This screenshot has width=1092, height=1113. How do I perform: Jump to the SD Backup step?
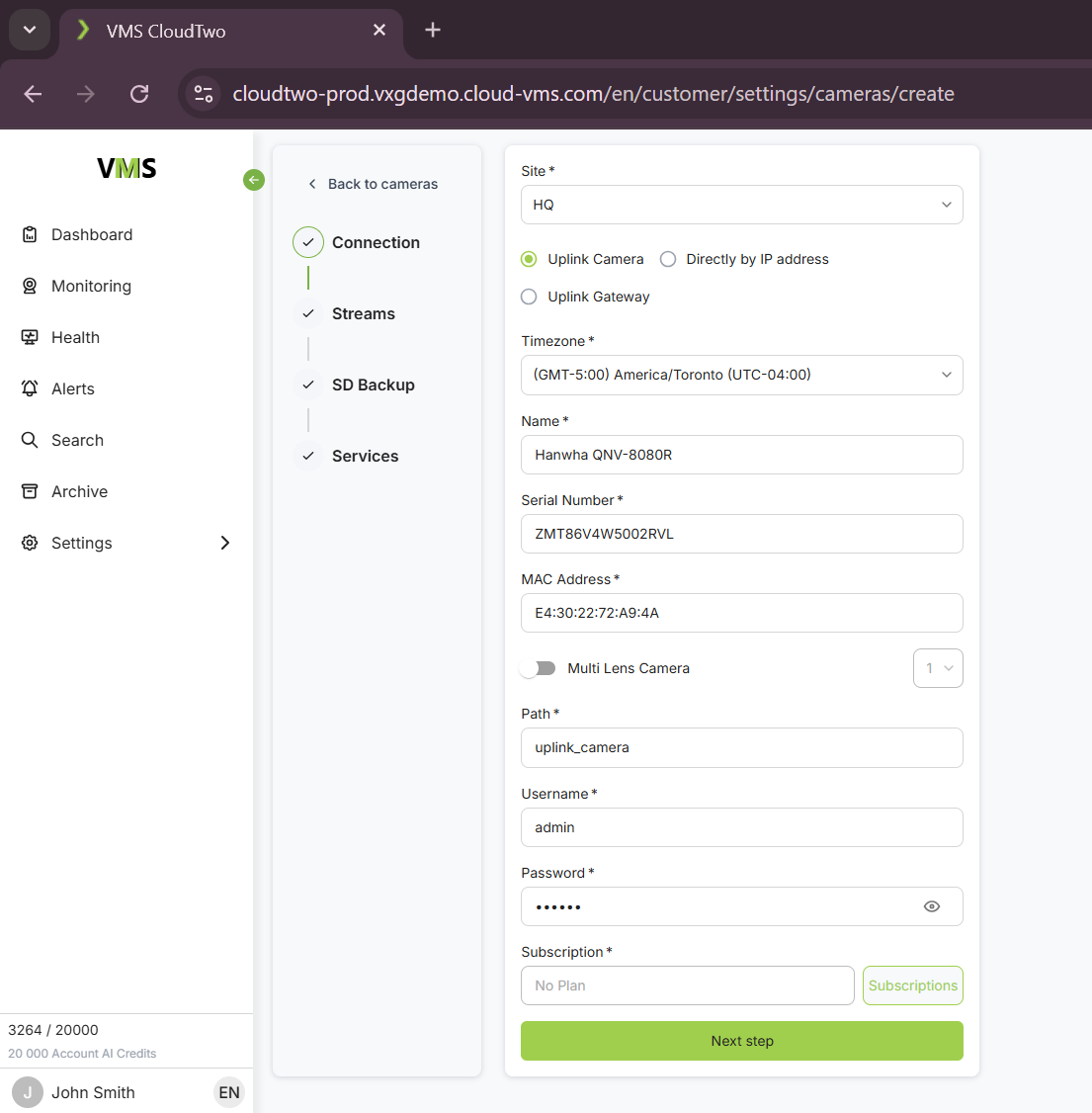tap(373, 385)
